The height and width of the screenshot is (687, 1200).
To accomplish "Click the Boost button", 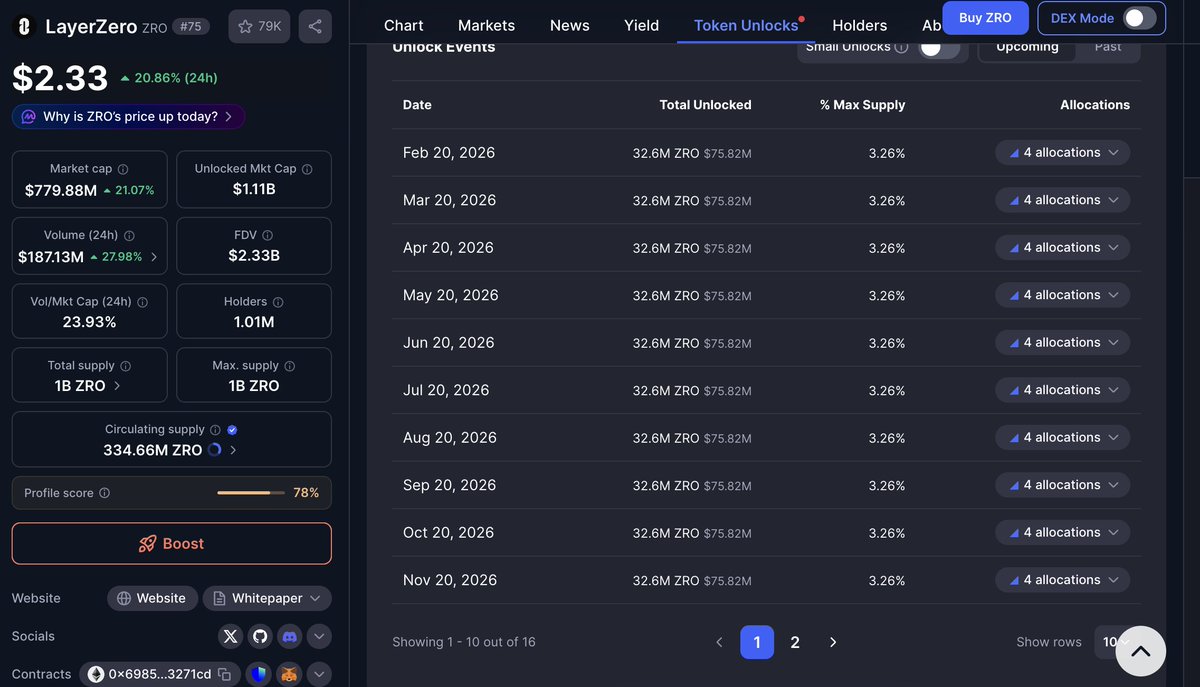I will (x=171, y=544).
